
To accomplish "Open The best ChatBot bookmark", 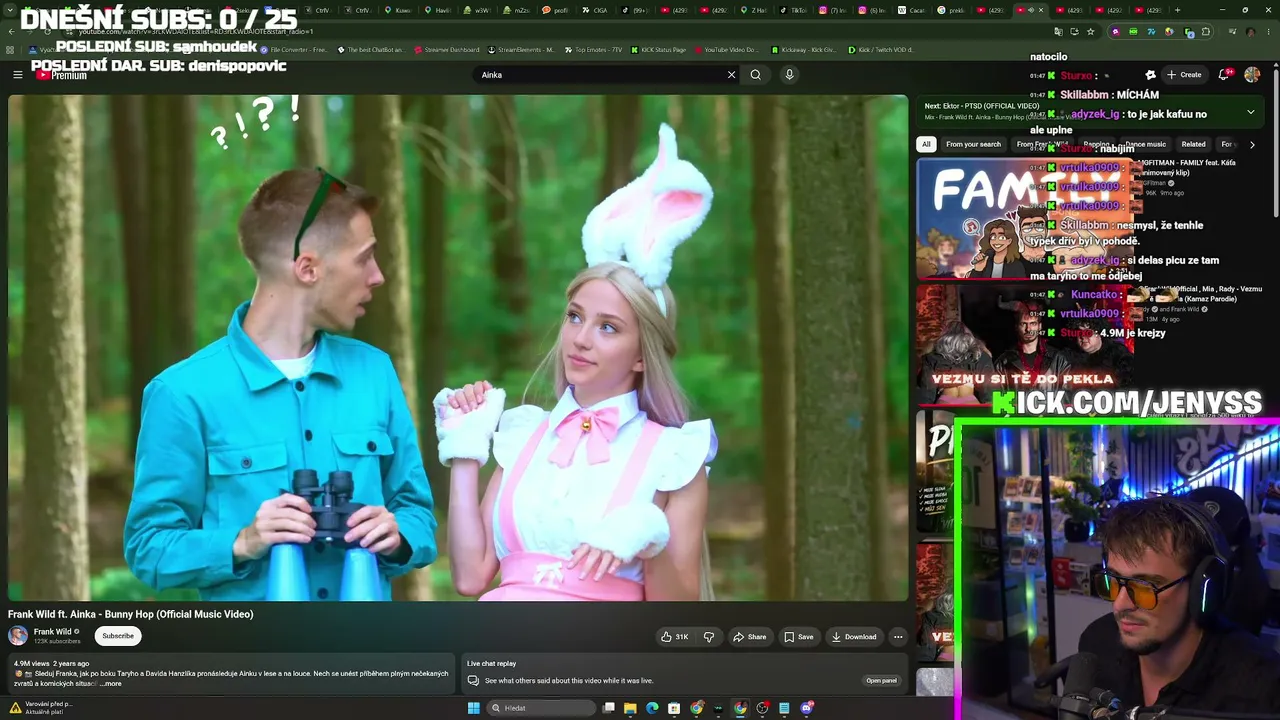I will [370, 49].
